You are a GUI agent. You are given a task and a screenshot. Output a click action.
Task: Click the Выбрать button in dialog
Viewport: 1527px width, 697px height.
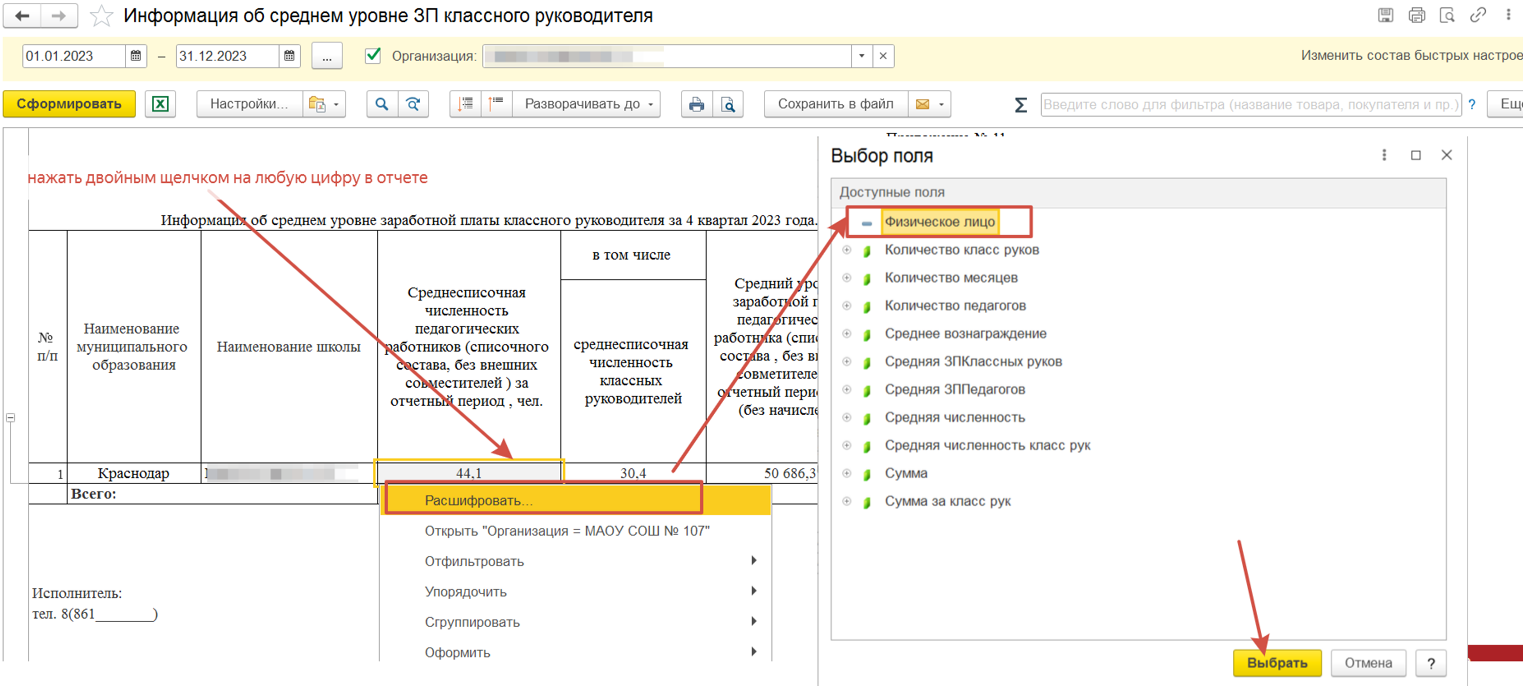point(1277,663)
